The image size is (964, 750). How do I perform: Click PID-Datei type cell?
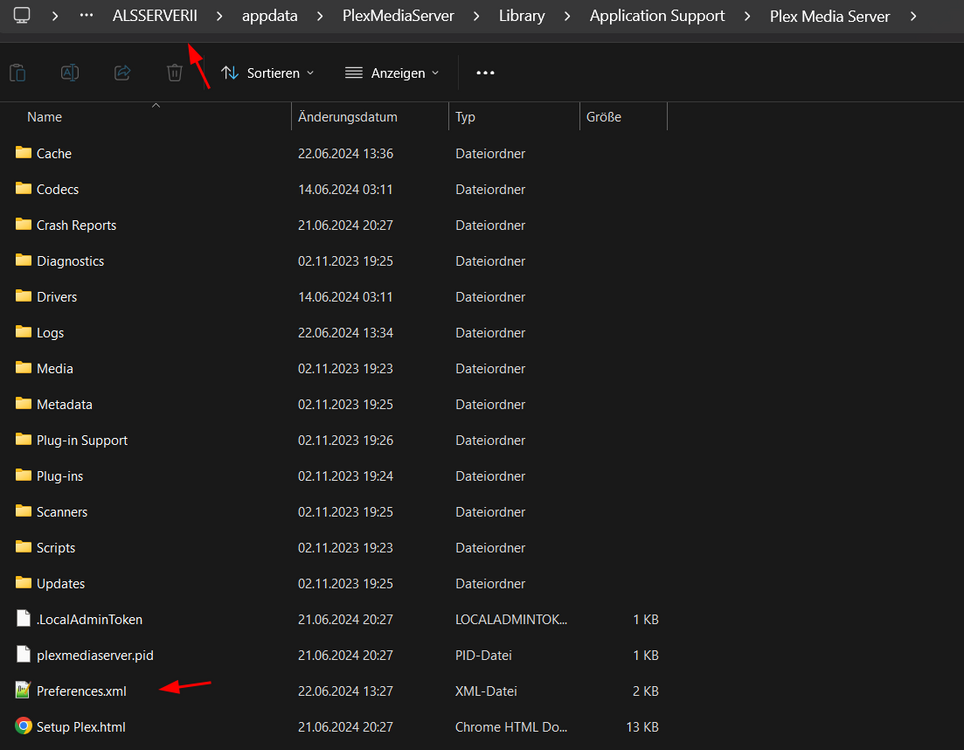coord(483,655)
